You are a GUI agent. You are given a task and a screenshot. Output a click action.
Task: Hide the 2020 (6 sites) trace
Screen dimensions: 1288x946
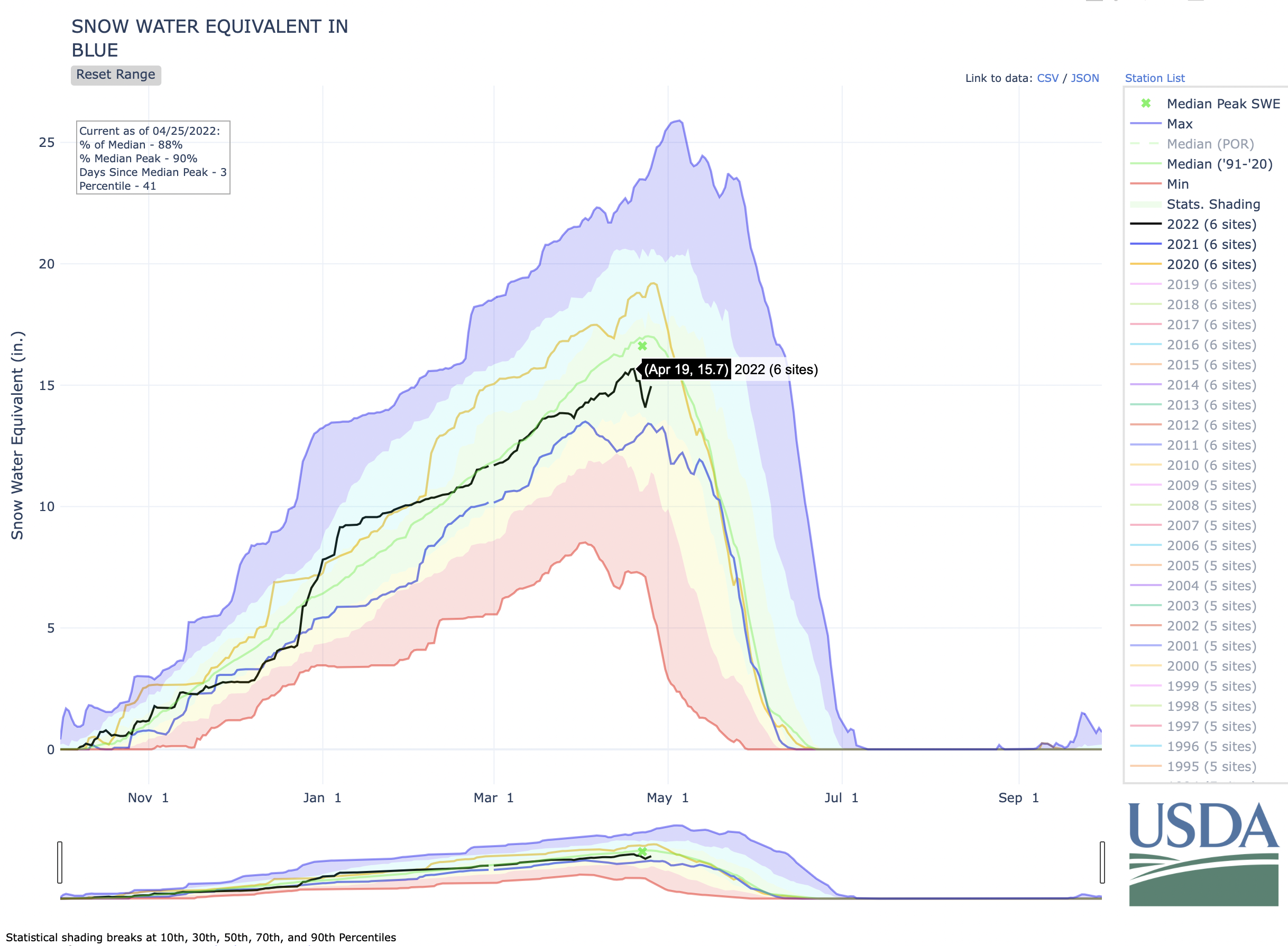pos(1211,264)
